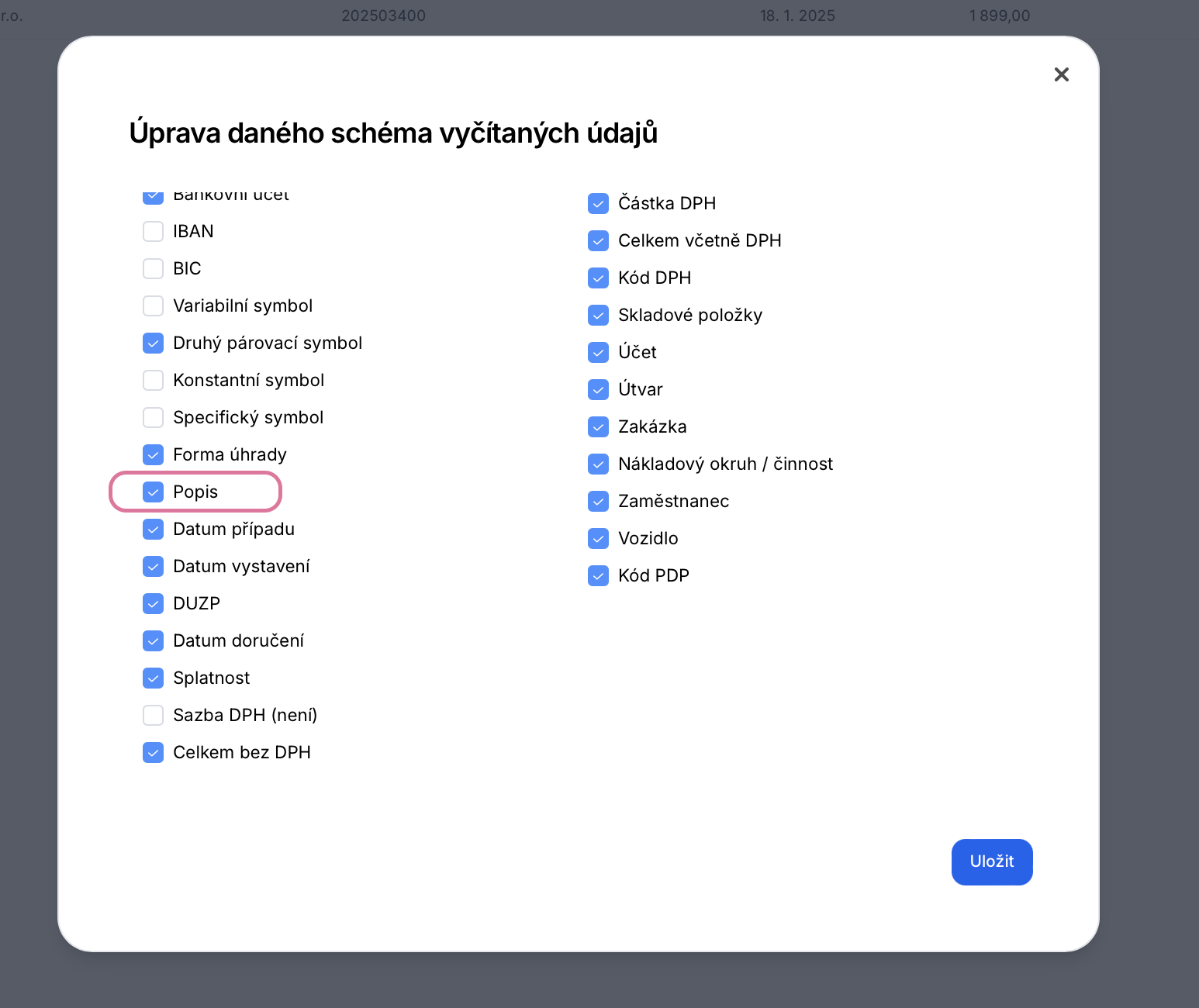Enable Konstantní symbol field
1199x1008 pixels.
coord(154,381)
